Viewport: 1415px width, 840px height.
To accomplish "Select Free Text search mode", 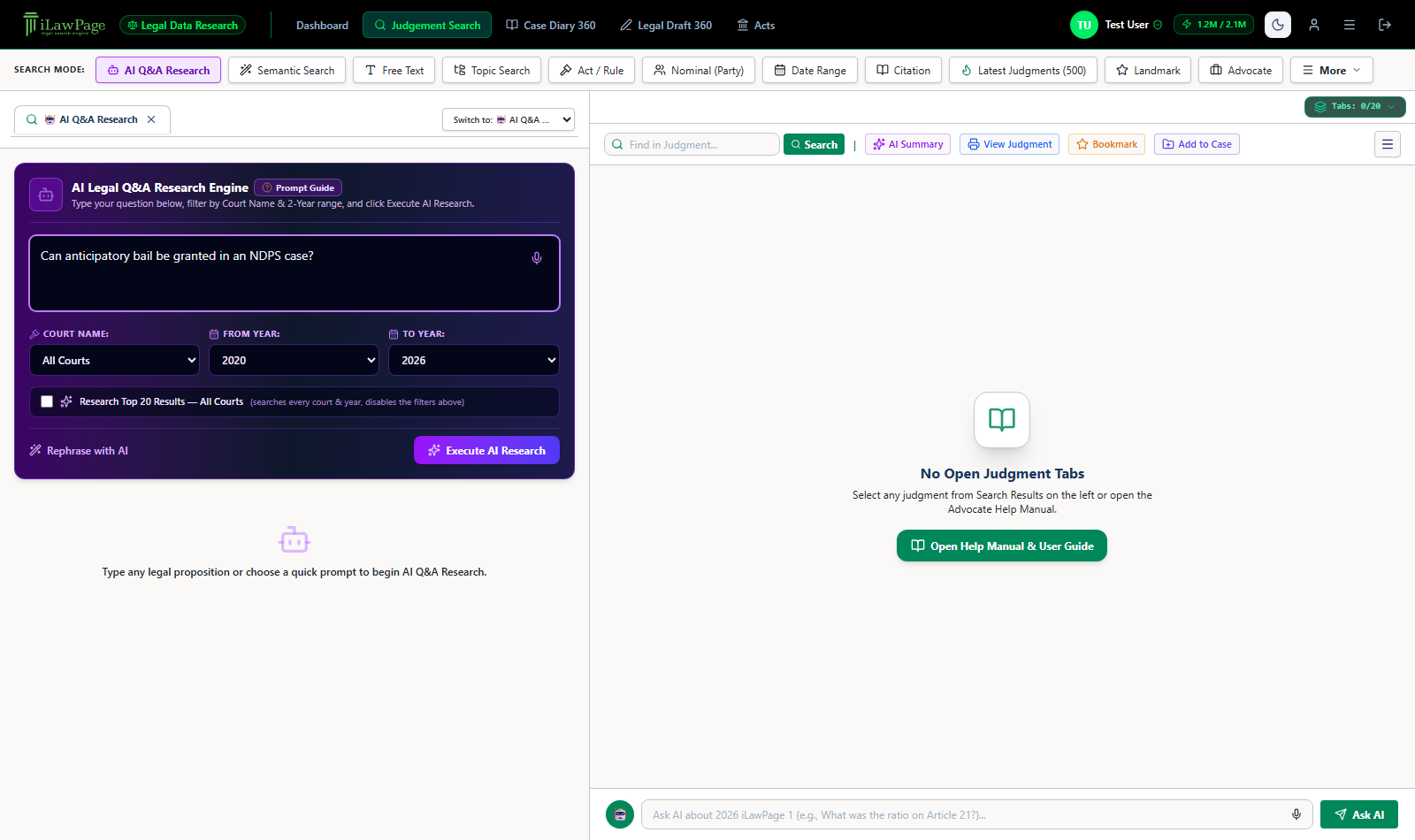I will click(394, 70).
